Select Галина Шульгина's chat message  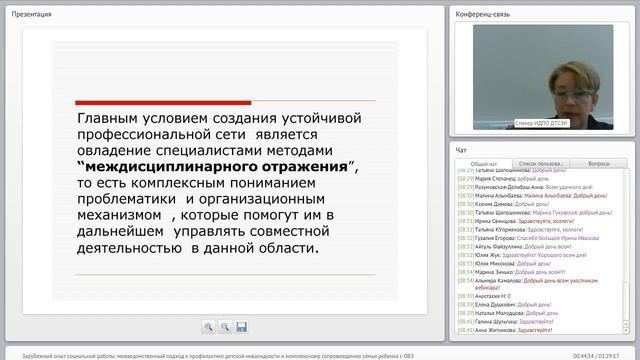[506, 322]
